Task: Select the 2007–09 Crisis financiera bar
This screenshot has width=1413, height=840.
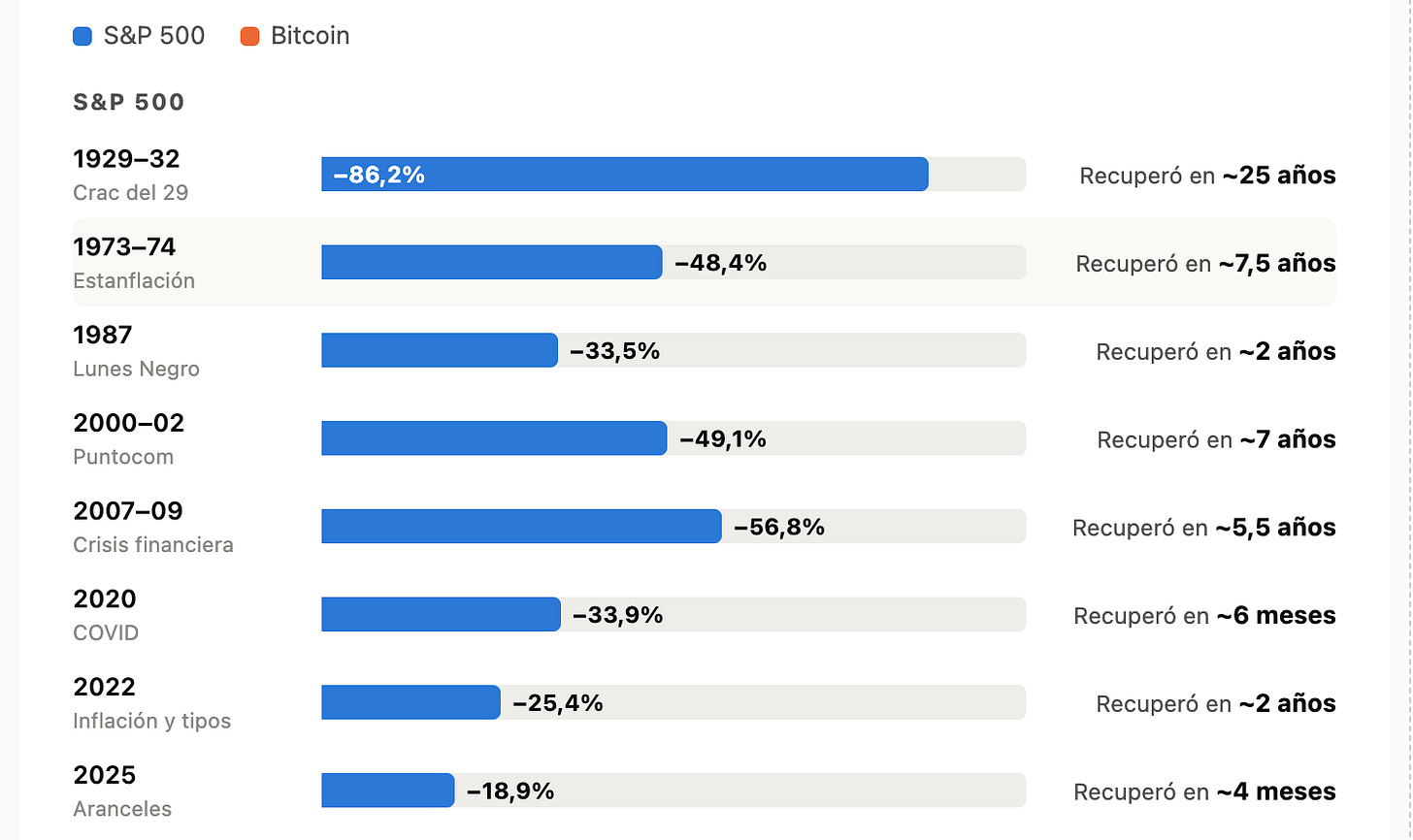Action: (x=522, y=527)
